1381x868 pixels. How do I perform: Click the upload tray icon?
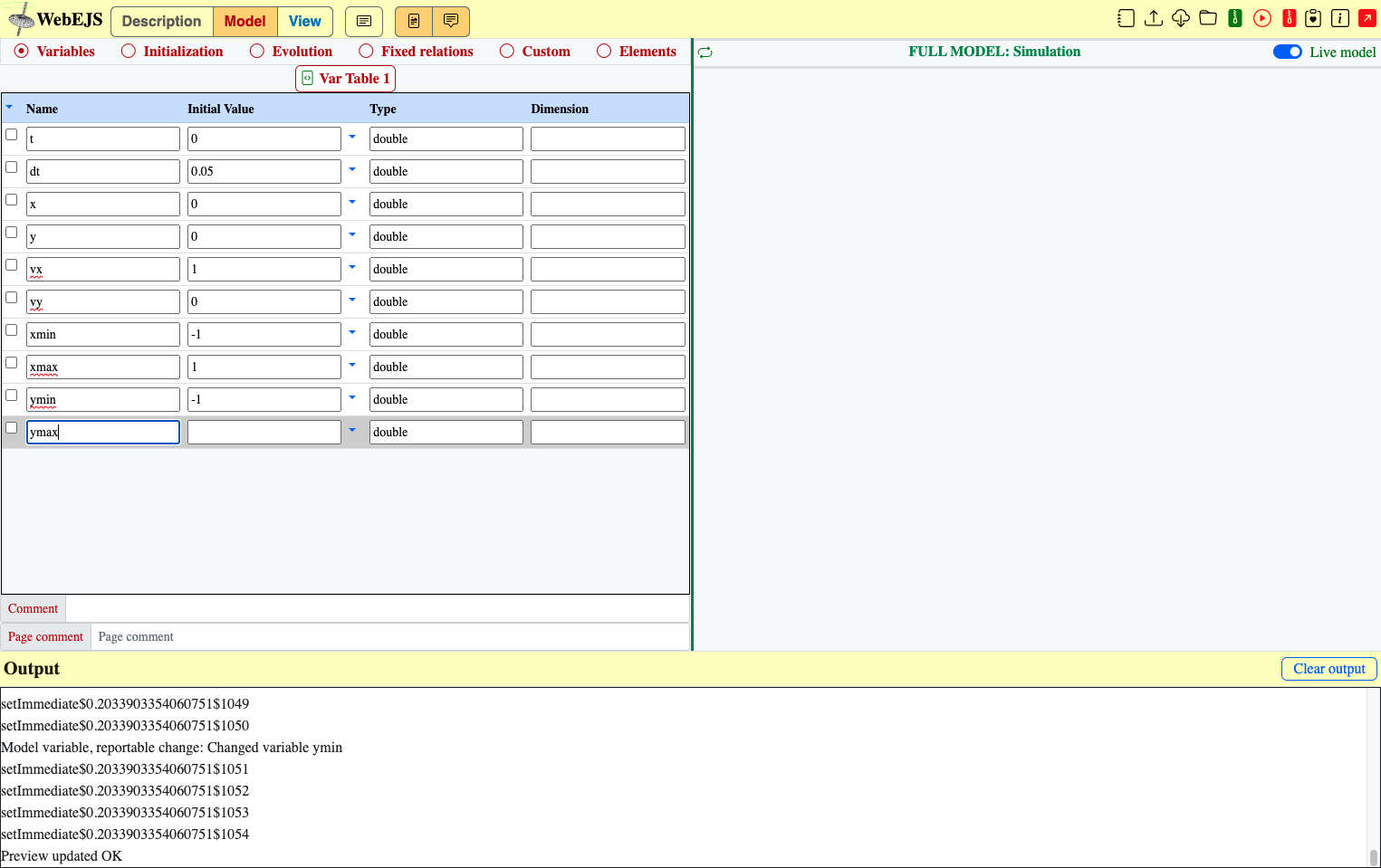(1154, 18)
